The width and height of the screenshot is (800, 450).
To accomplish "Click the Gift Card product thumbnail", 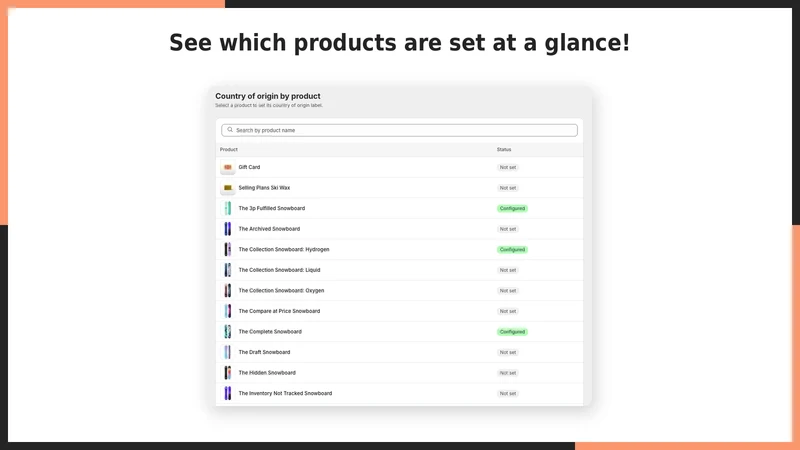I will coord(228,167).
